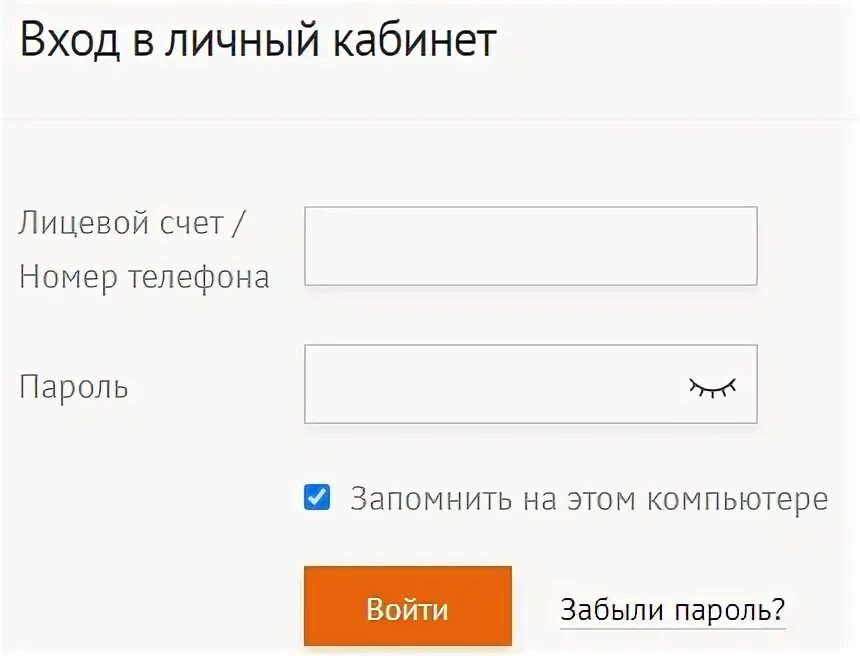Image resolution: width=860 pixels, height=656 pixels.
Task: Click the word компьютере in checkbox label
Action: click(x=737, y=500)
